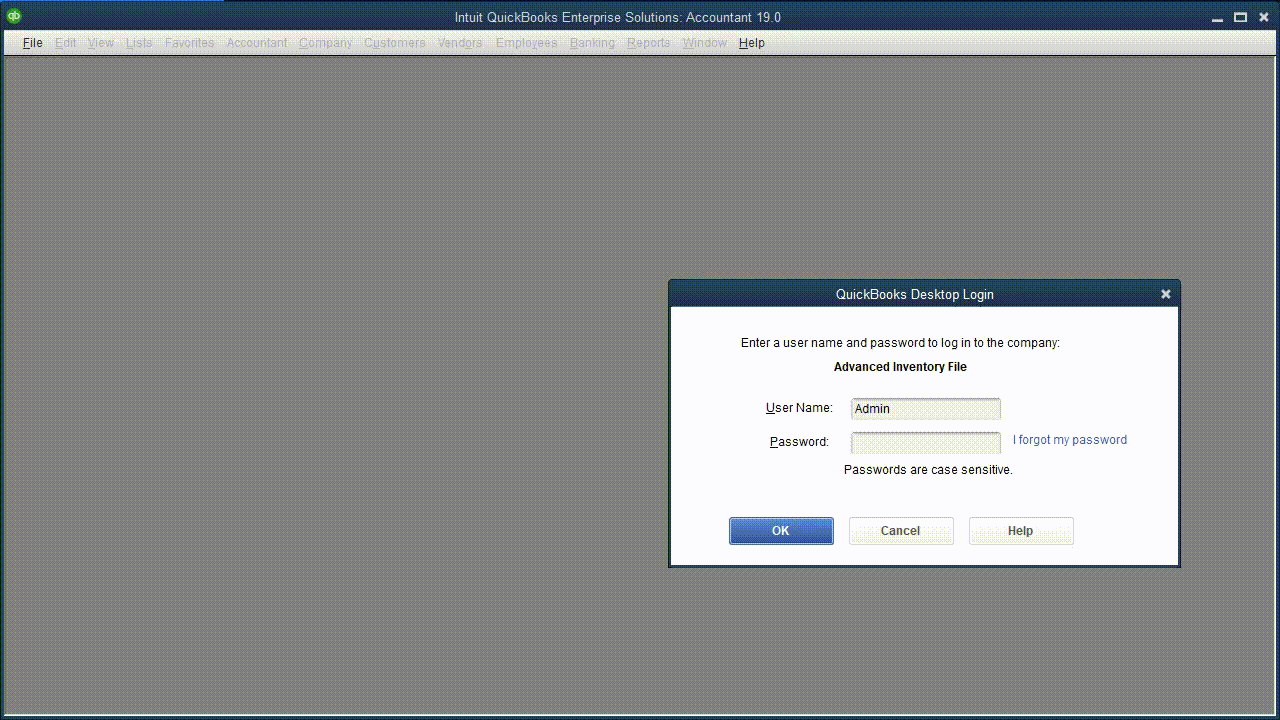Image resolution: width=1280 pixels, height=720 pixels.
Task: Open the grayed-out View menu
Action: [100, 43]
